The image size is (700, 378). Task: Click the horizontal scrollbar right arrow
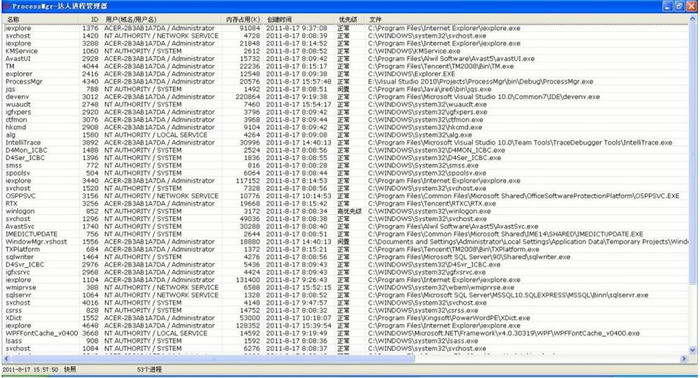(x=684, y=358)
